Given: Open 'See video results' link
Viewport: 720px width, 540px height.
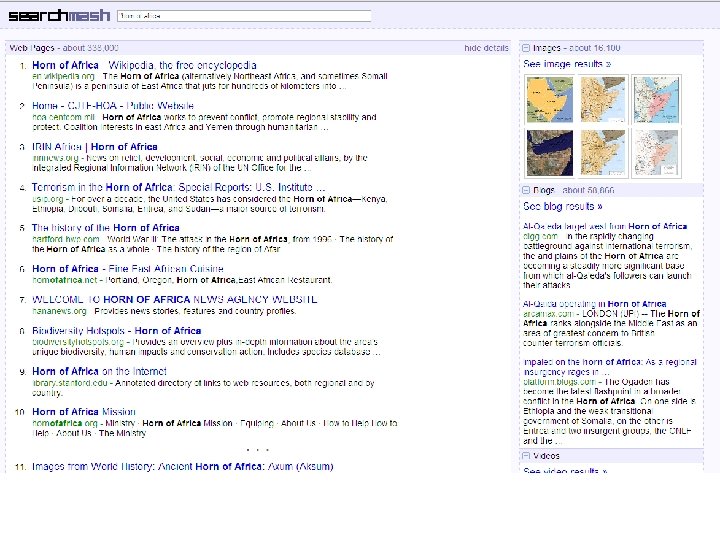Looking at the screenshot, I should [x=565, y=471].
